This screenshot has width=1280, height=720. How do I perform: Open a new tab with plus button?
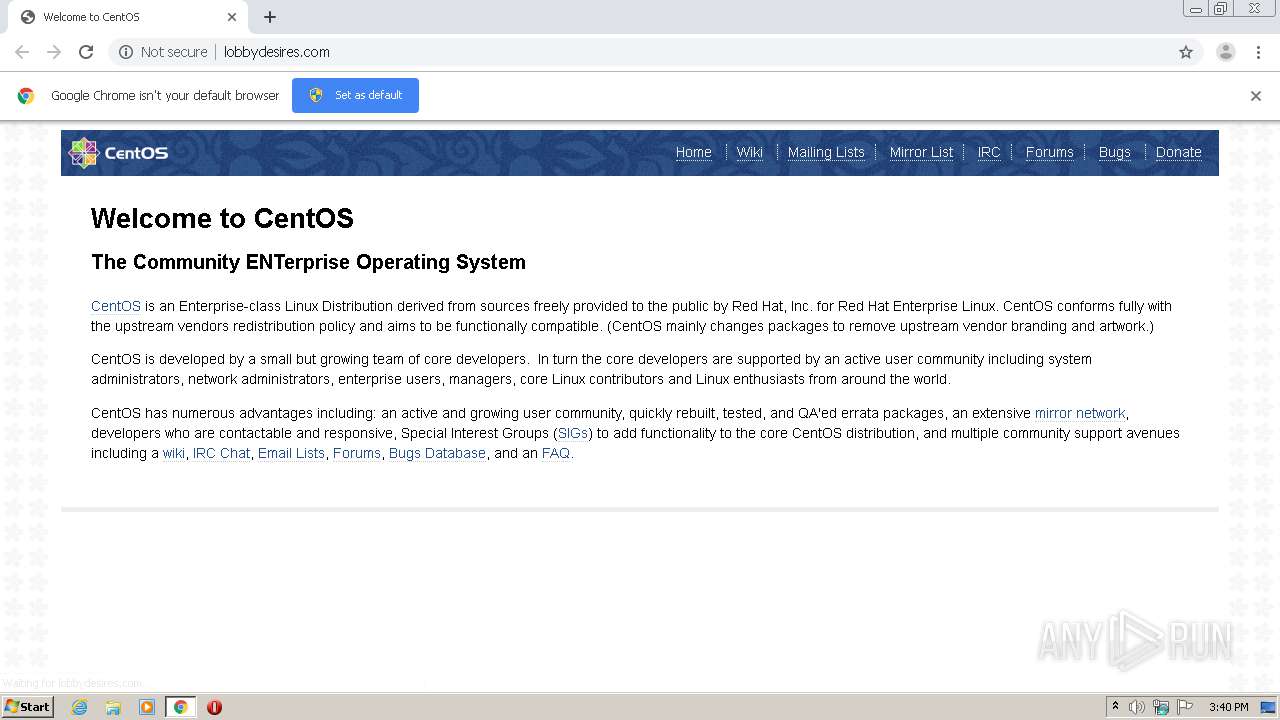270,17
